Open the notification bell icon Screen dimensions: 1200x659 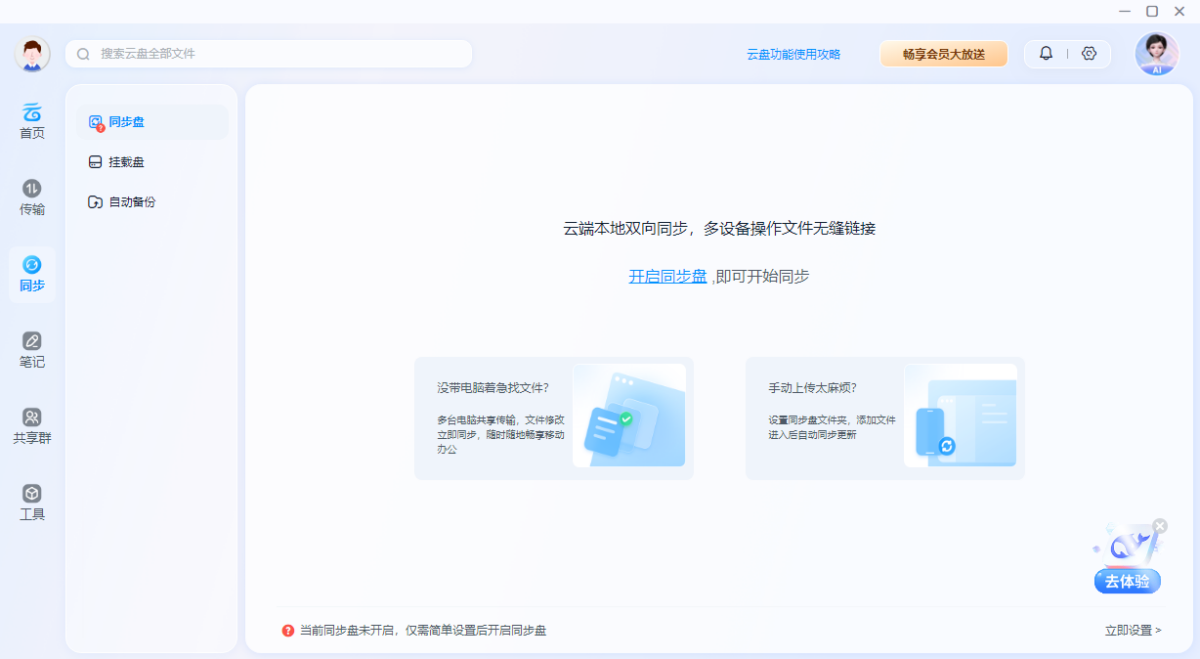click(x=1046, y=53)
